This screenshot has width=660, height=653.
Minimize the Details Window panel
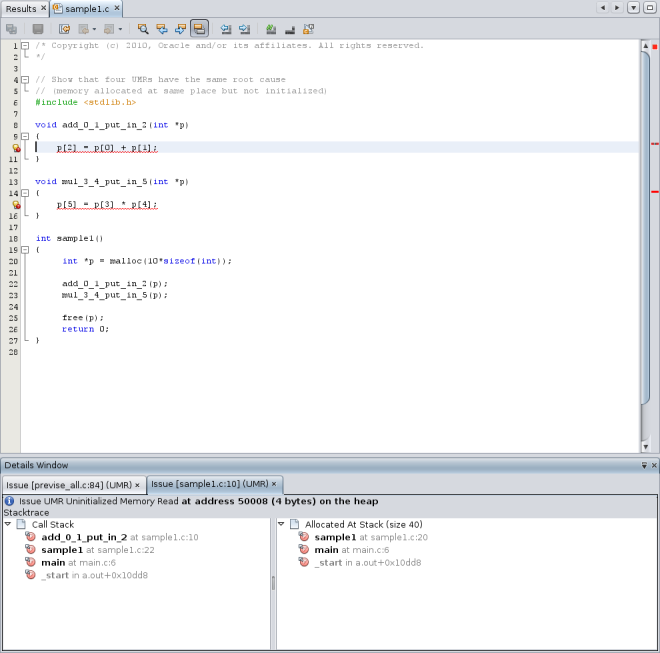644,465
